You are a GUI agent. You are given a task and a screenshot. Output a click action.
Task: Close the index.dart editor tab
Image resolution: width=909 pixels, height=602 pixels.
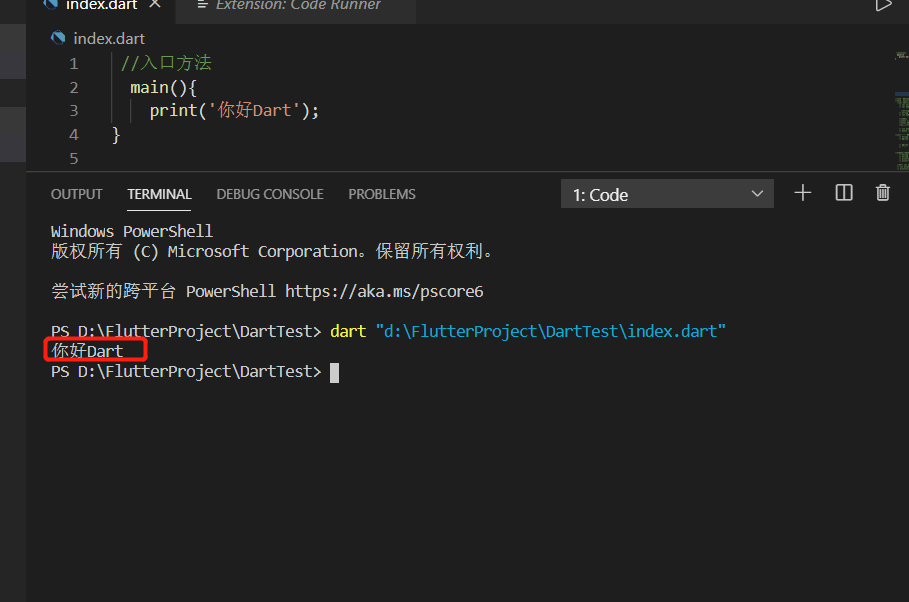[x=155, y=4]
